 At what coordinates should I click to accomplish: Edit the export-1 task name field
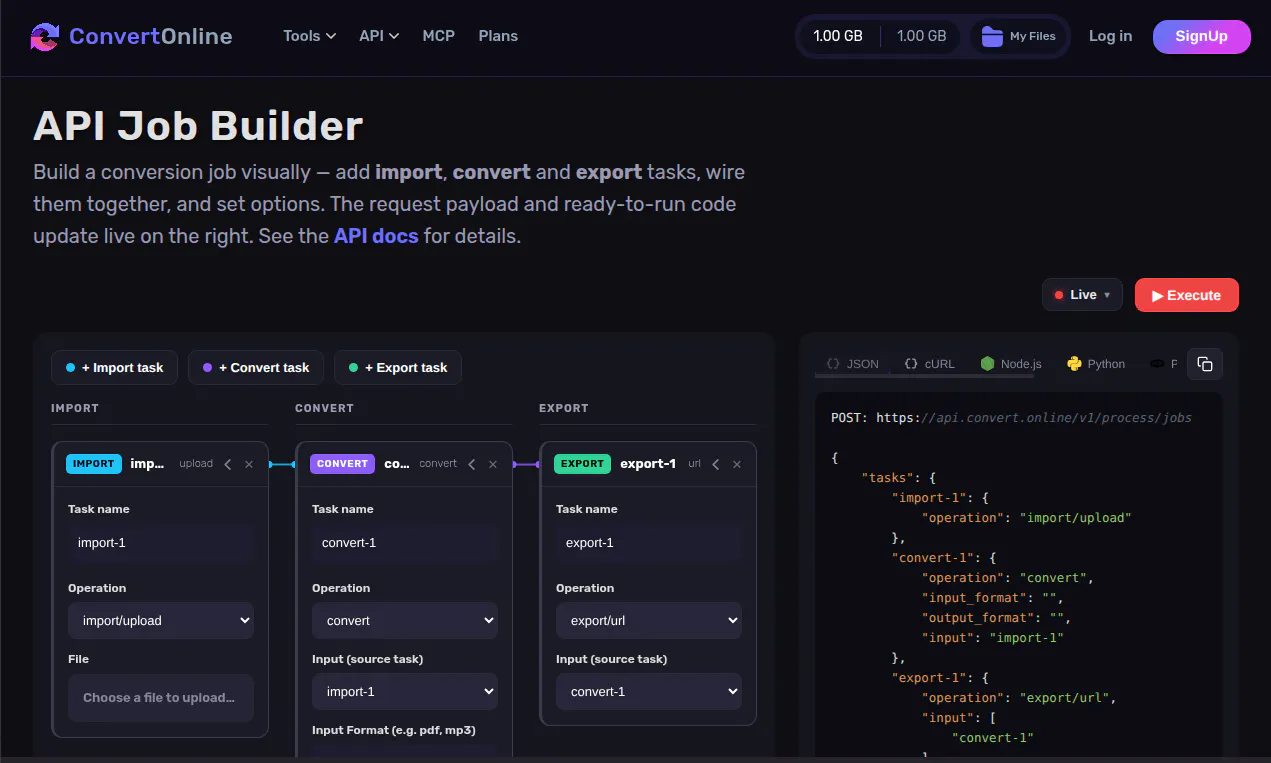pyautogui.click(x=649, y=543)
